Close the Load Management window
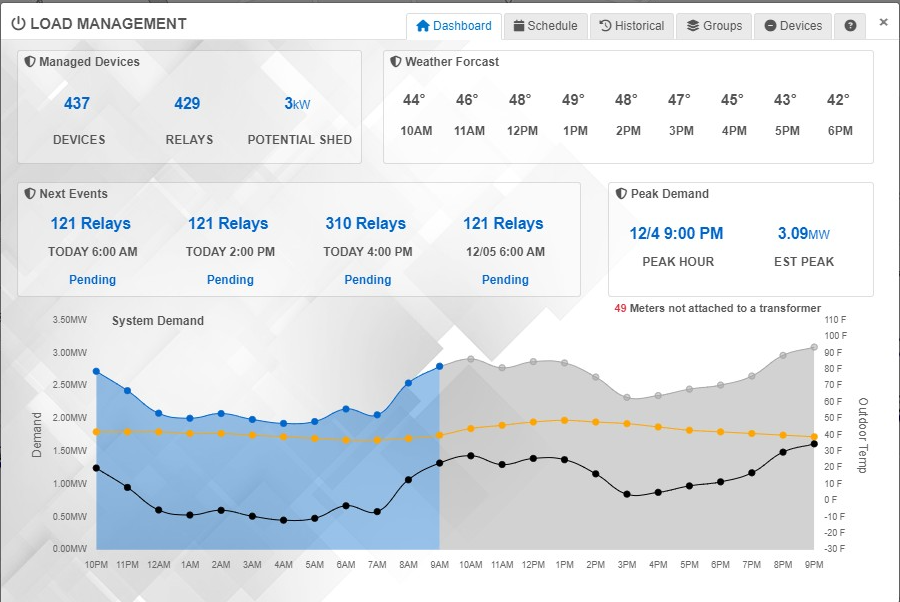The width and height of the screenshot is (900, 602). [x=883, y=22]
